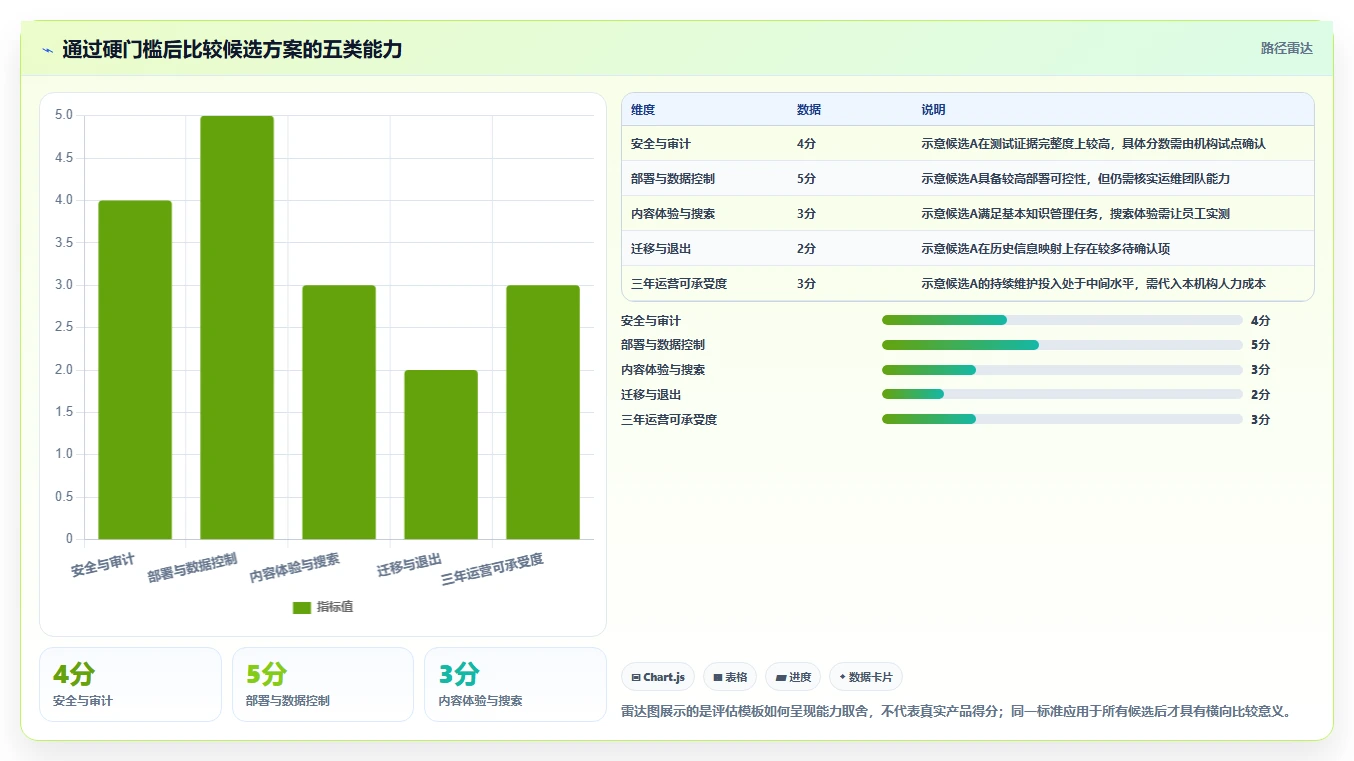Click description 示意候选A具备较高部署可控性 in table

1075,179
